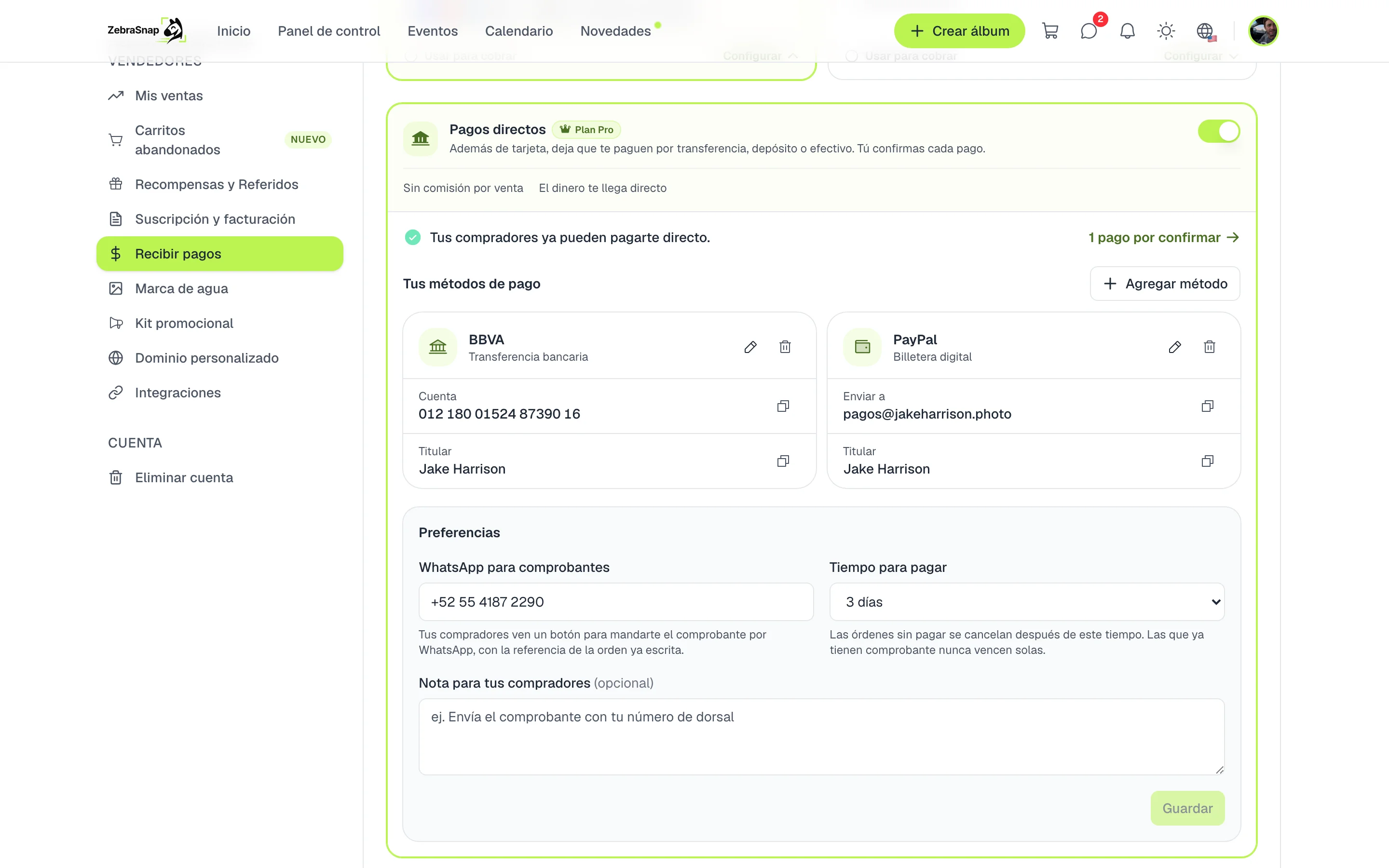1389x868 pixels.
Task: Copy the PayPal Titular name
Action: (x=1207, y=461)
